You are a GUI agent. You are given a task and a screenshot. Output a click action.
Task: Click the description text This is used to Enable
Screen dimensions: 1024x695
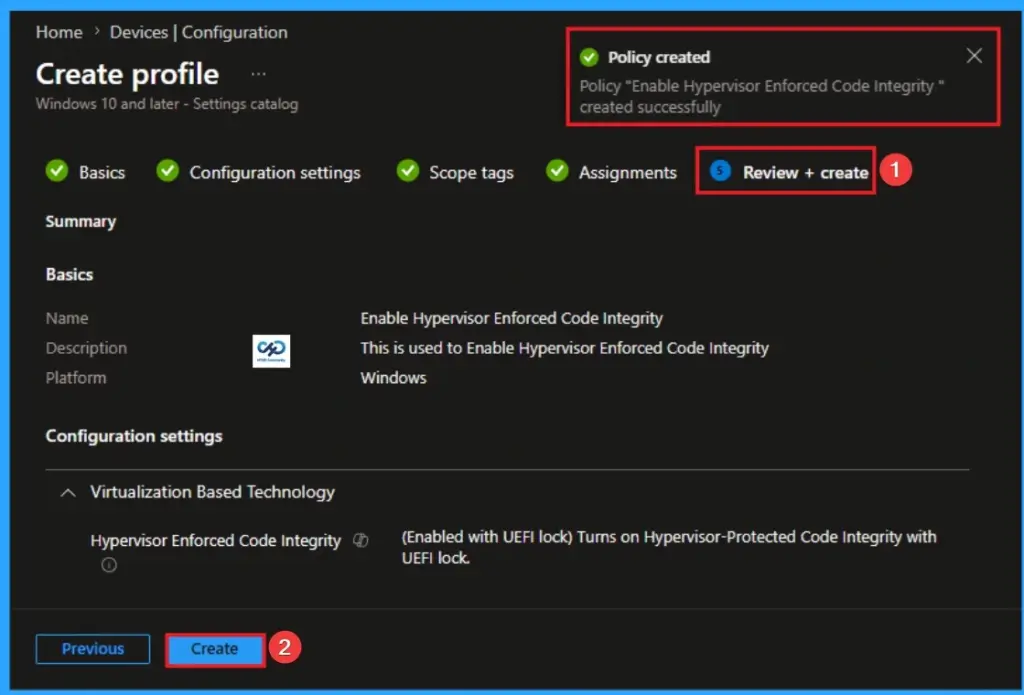[564, 348]
